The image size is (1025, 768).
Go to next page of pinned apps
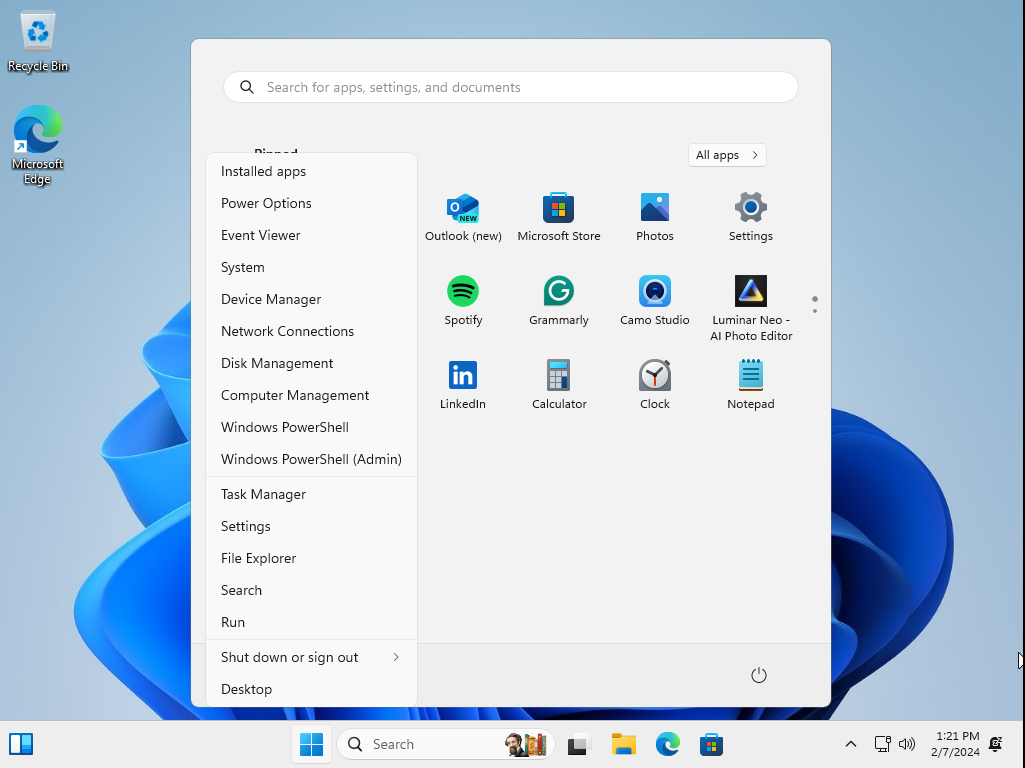click(x=815, y=311)
